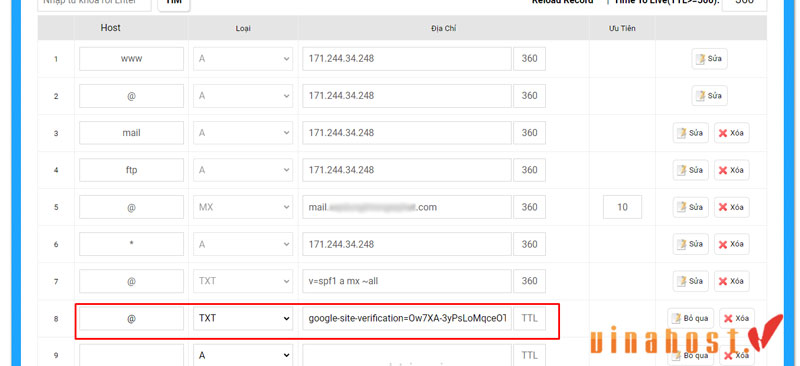Open the A type dropdown in row 9
The width and height of the screenshot is (800, 366).
(x=243, y=355)
